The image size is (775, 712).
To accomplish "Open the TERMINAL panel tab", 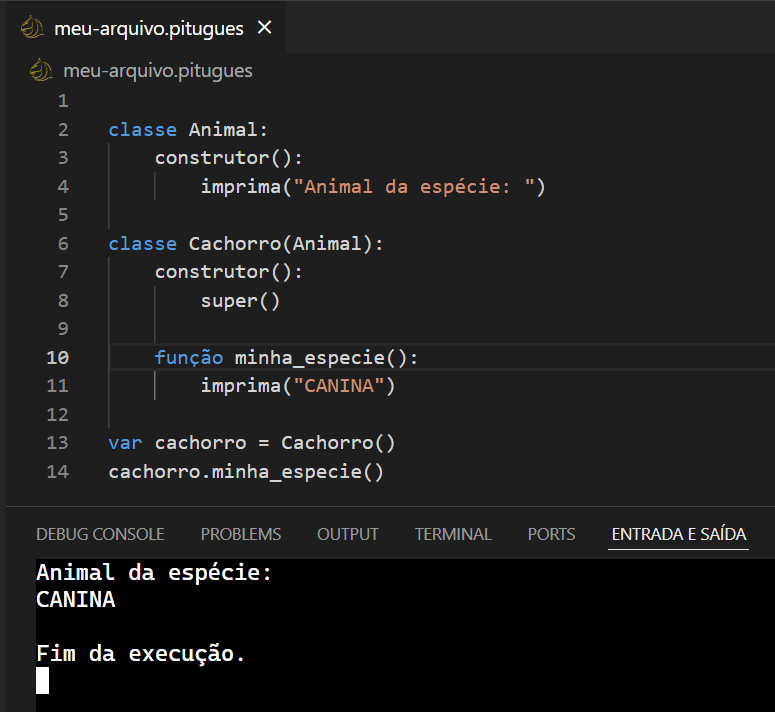I will (x=453, y=534).
